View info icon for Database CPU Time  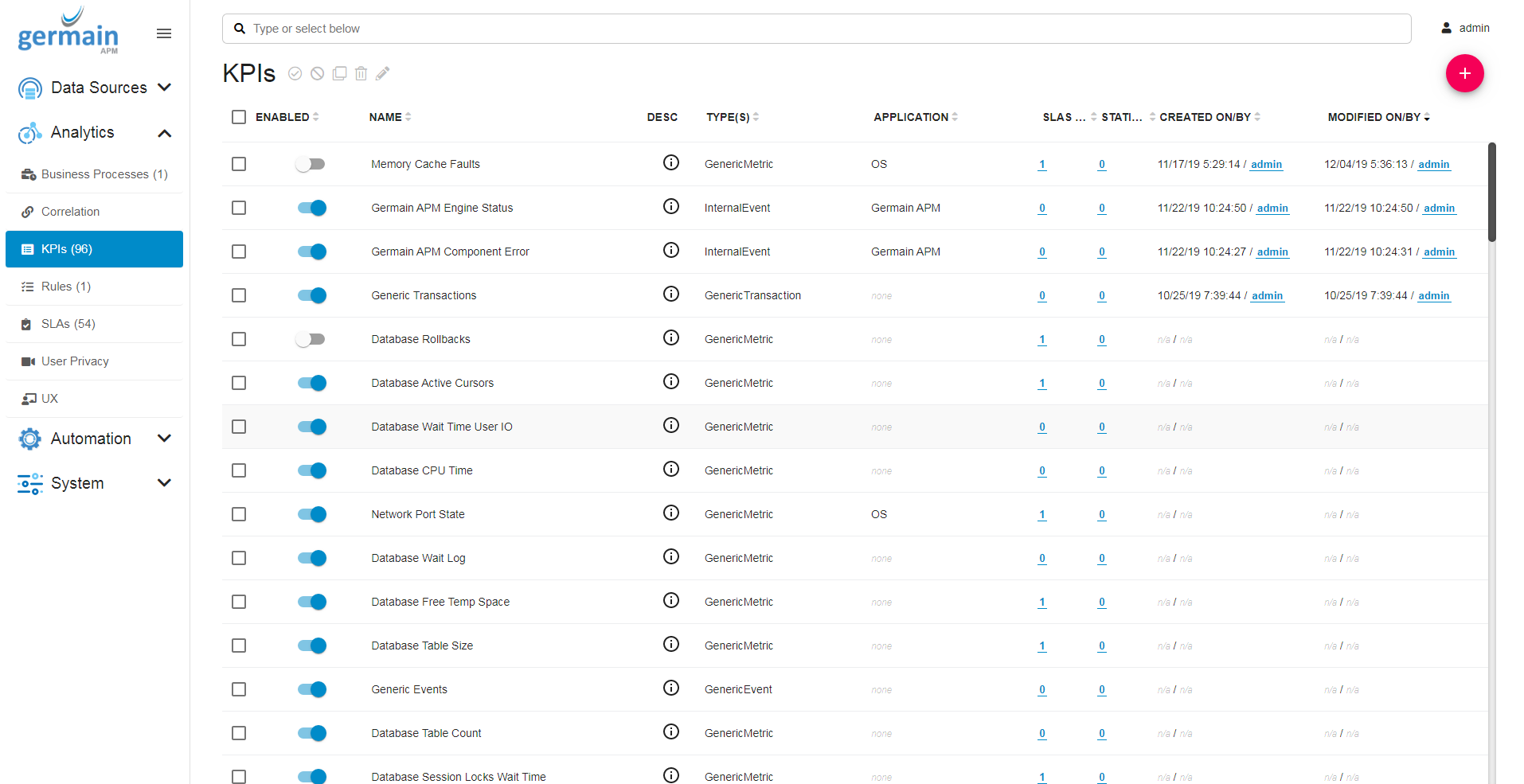coord(671,470)
